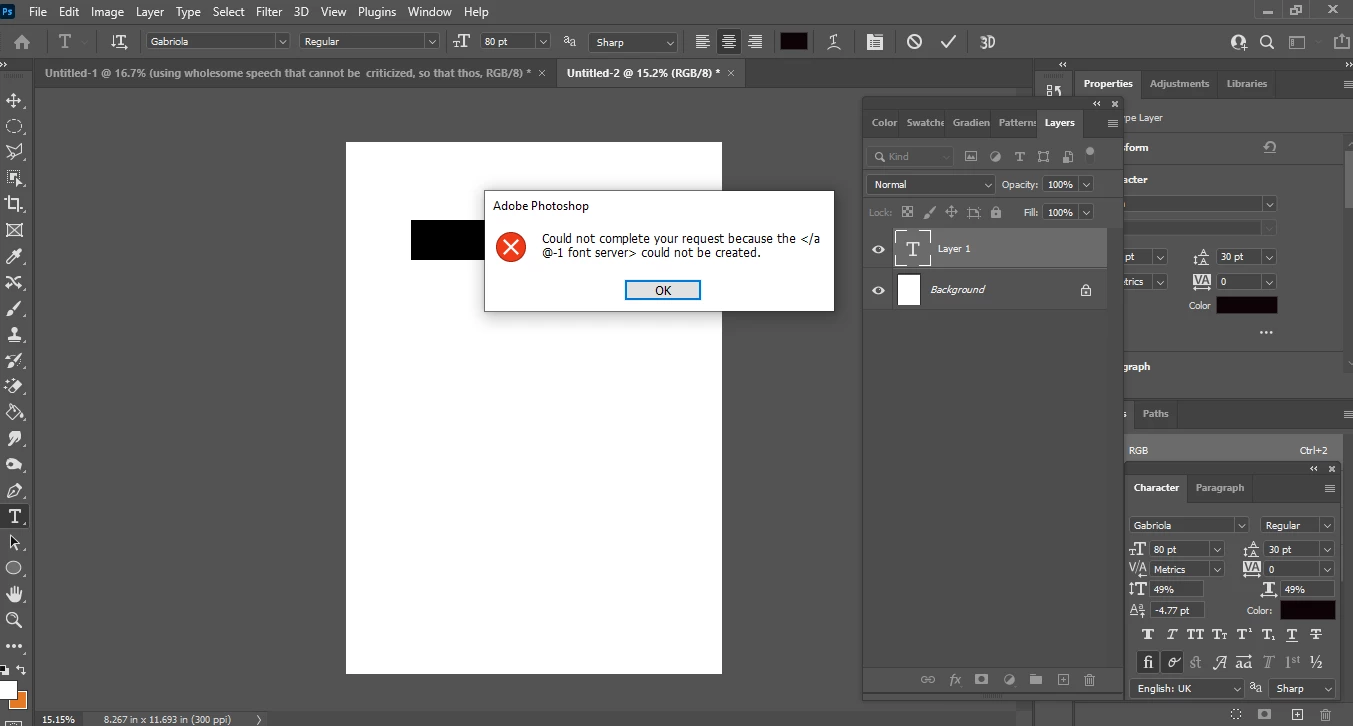The height and width of the screenshot is (726, 1353).
Task: Toggle lock transparent pixels
Action: click(907, 212)
